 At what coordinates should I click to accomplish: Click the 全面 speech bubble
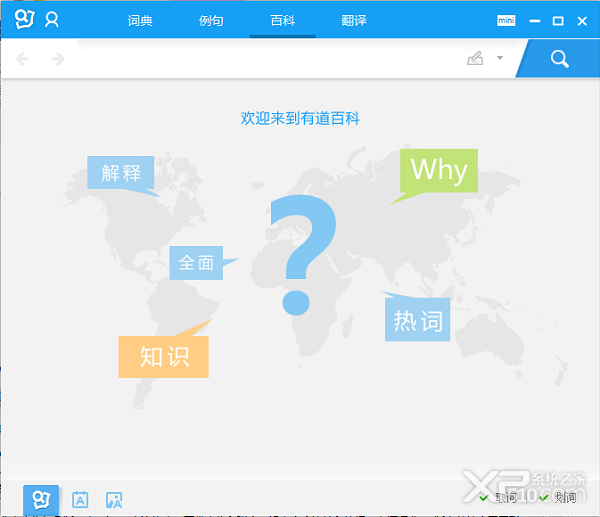coord(196,263)
